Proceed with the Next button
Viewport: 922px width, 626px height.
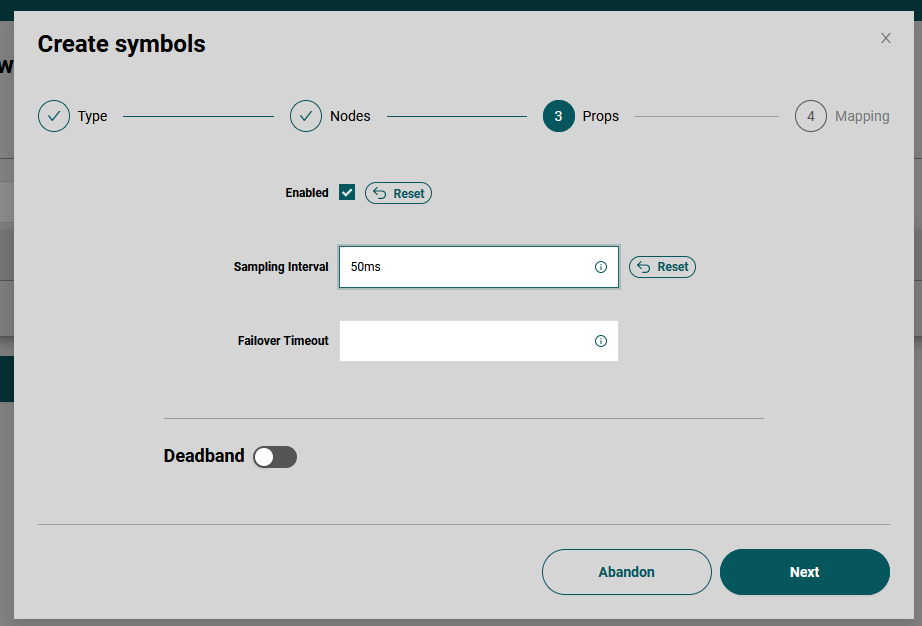[804, 572]
